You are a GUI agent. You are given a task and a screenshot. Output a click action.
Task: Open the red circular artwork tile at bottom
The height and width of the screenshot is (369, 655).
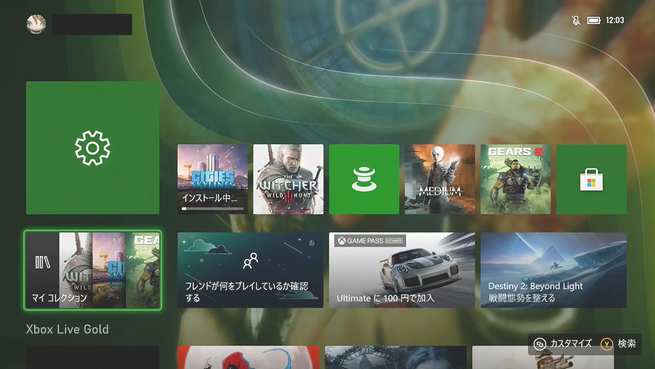(248, 357)
